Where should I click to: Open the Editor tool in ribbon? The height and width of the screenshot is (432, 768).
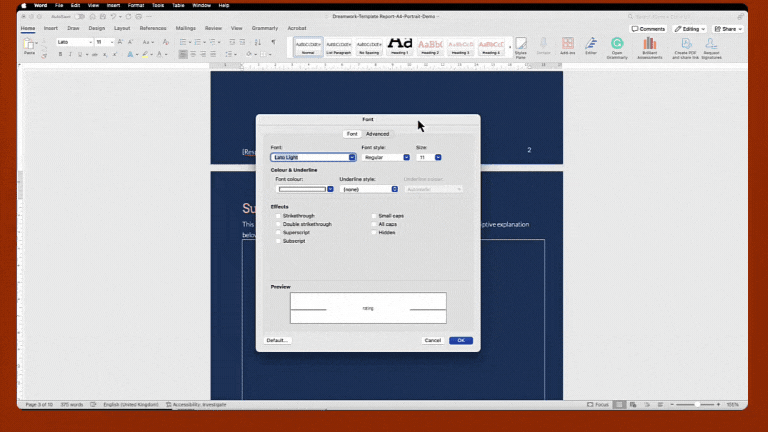pyautogui.click(x=591, y=45)
